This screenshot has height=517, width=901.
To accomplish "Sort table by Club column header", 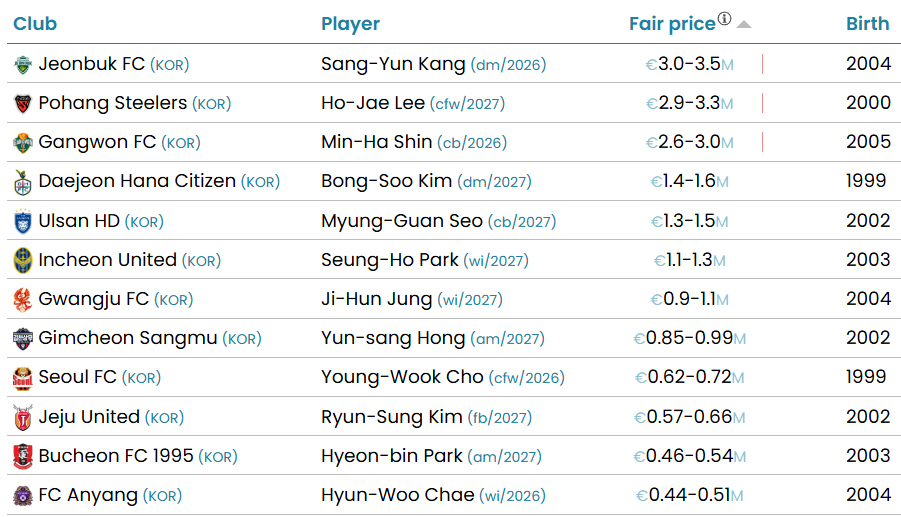I will tap(35, 24).
